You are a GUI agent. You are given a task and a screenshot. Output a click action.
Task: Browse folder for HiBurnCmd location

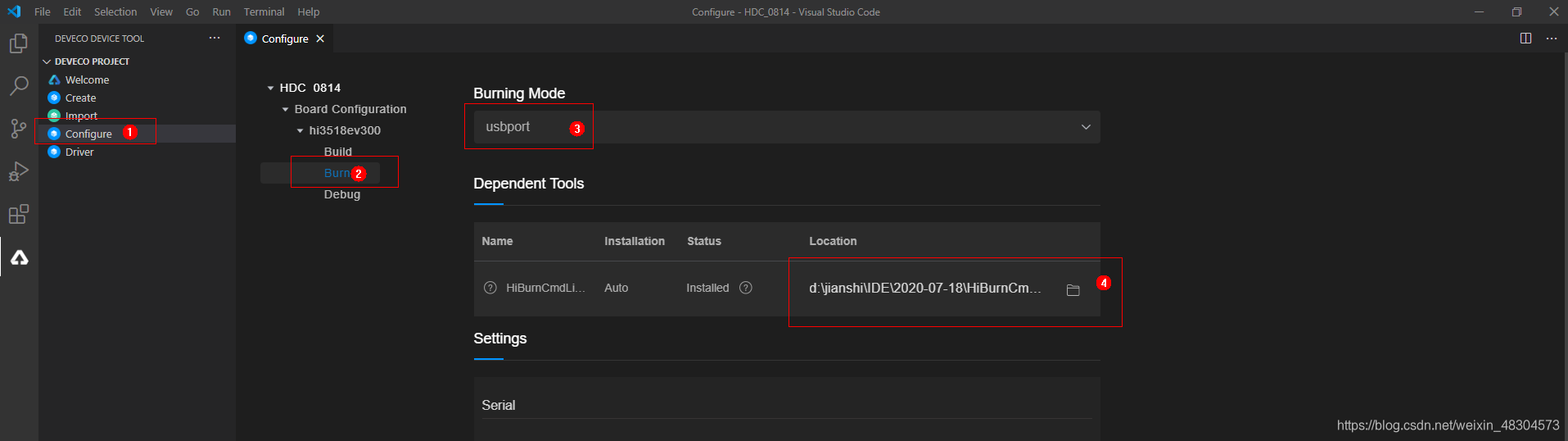[x=1073, y=289]
